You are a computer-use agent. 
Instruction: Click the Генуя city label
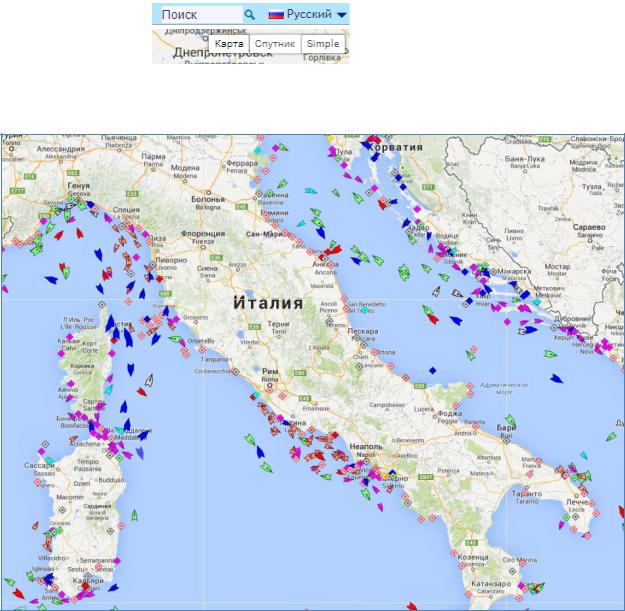point(79,186)
